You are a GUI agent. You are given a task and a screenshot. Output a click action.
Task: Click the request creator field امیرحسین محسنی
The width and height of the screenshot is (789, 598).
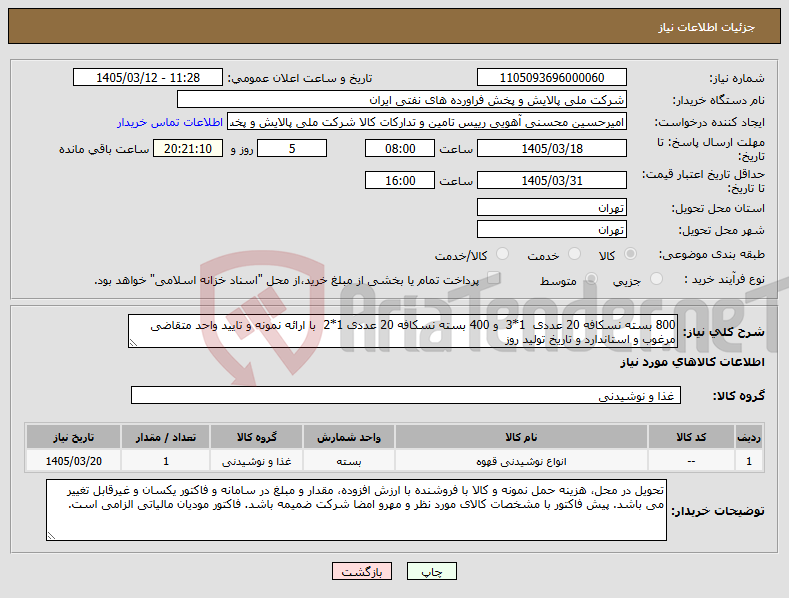[x=427, y=122]
